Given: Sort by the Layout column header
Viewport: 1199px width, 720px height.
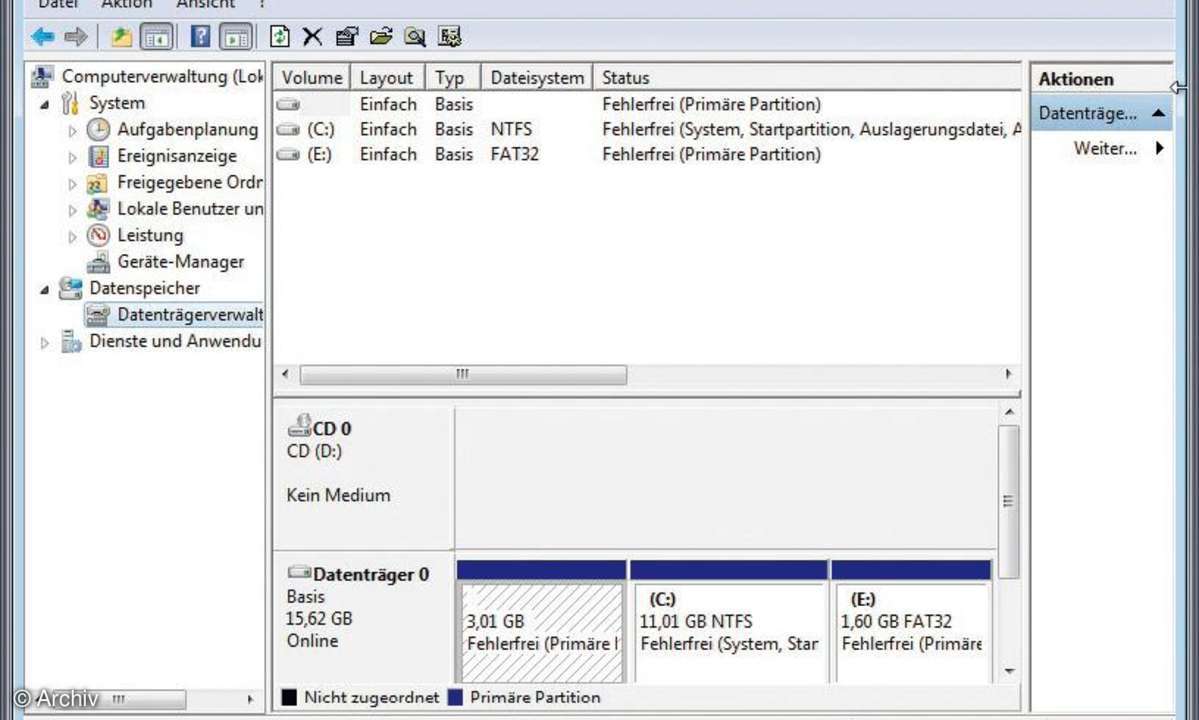Looking at the screenshot, I should (x=387, y=77).
